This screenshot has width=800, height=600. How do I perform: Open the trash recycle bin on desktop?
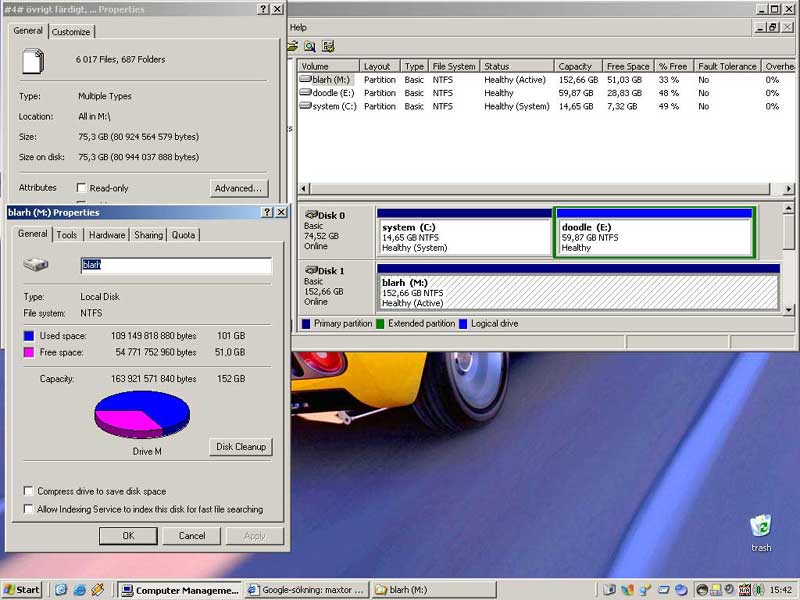pyautogui.click(x=761, y=526)
